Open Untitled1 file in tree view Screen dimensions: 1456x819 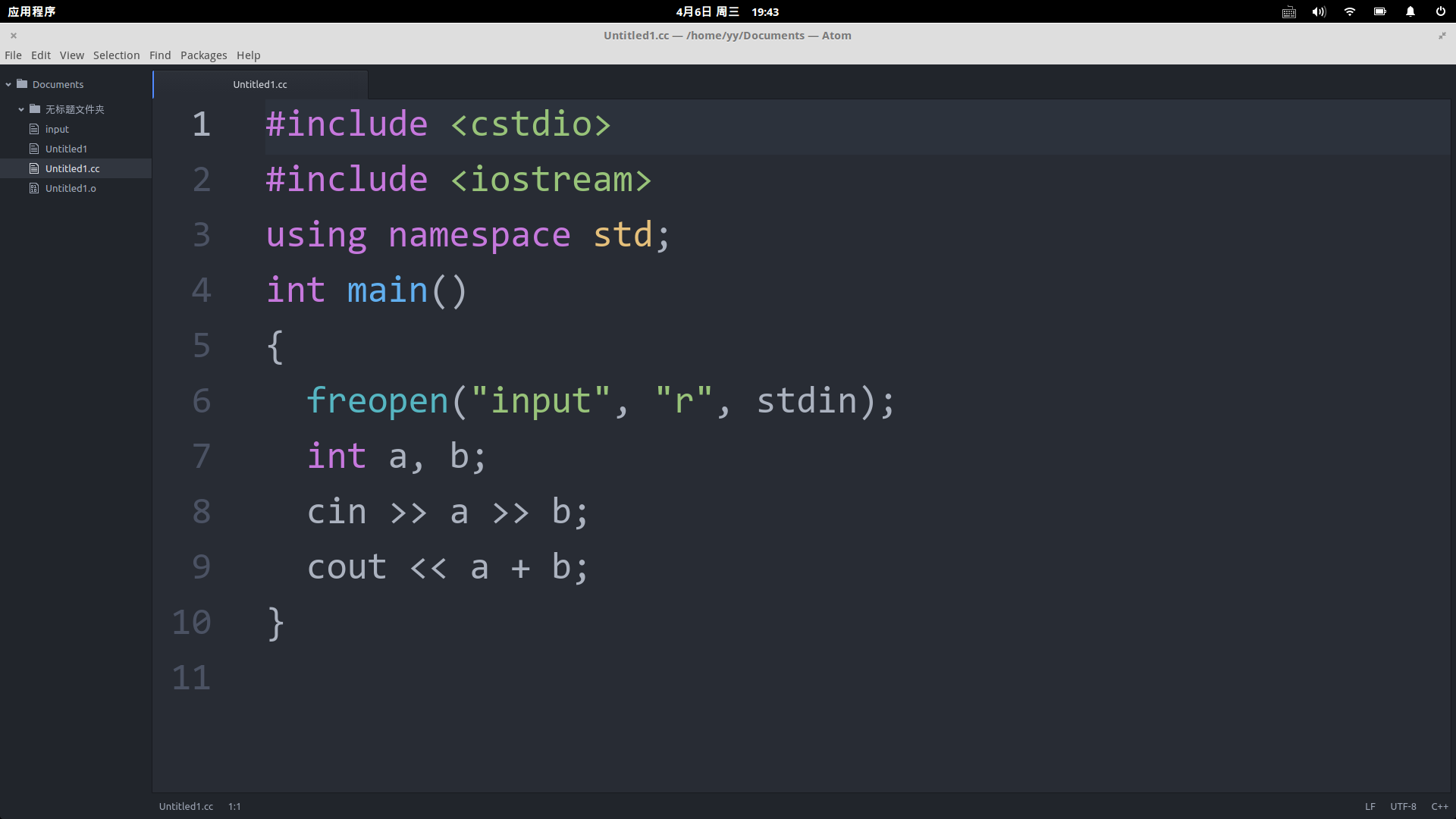pos(66,149)
